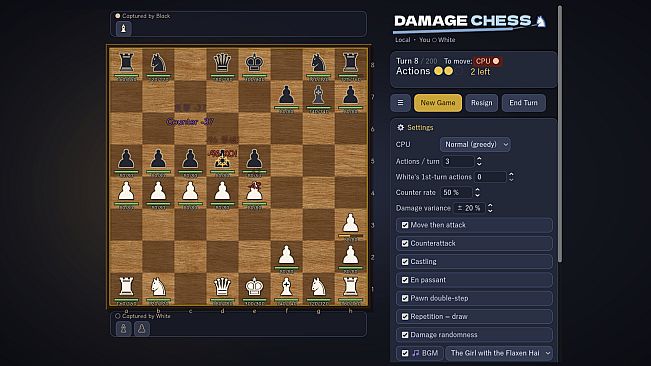
Task: Disable the Castling rule checkbox
Action: 405,261
